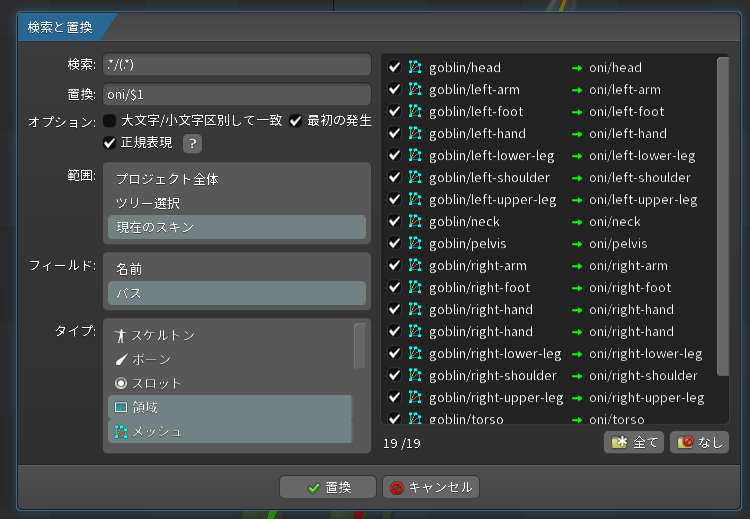Click the mesh icon beside goblin/left-arm

(x=415, y=89)
